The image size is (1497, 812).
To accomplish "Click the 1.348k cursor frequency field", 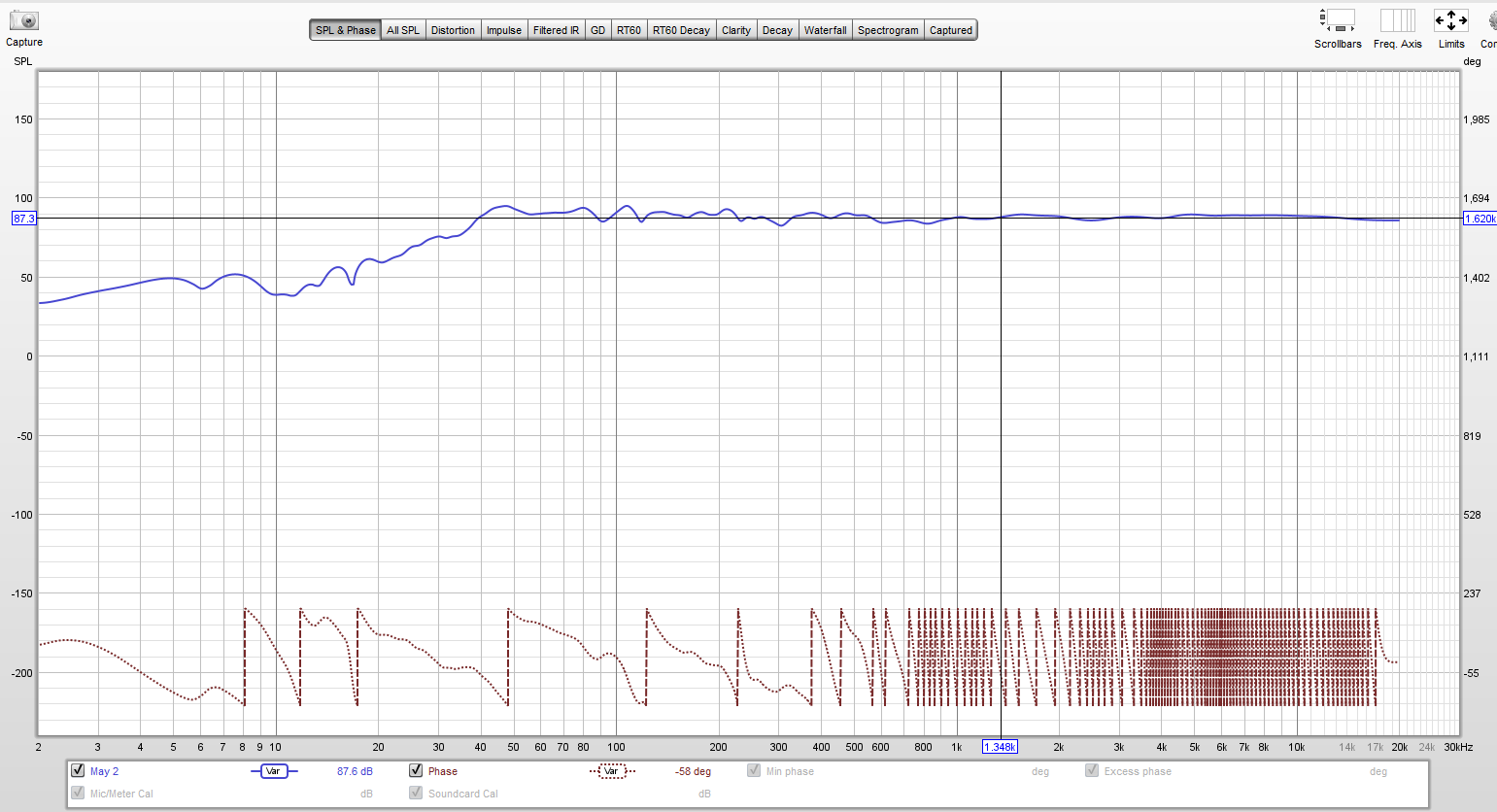I will [1000, 746].
